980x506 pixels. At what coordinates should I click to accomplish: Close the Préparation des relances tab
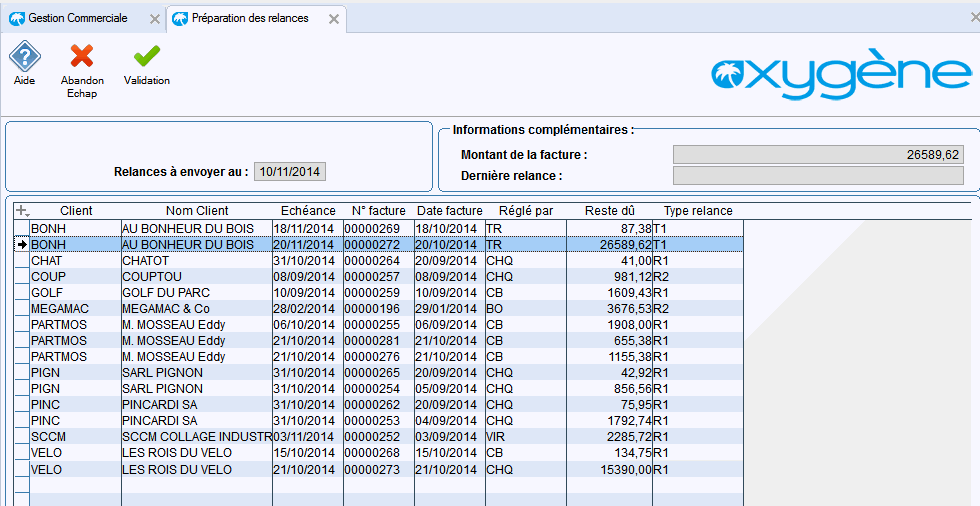tap(333, 19)
